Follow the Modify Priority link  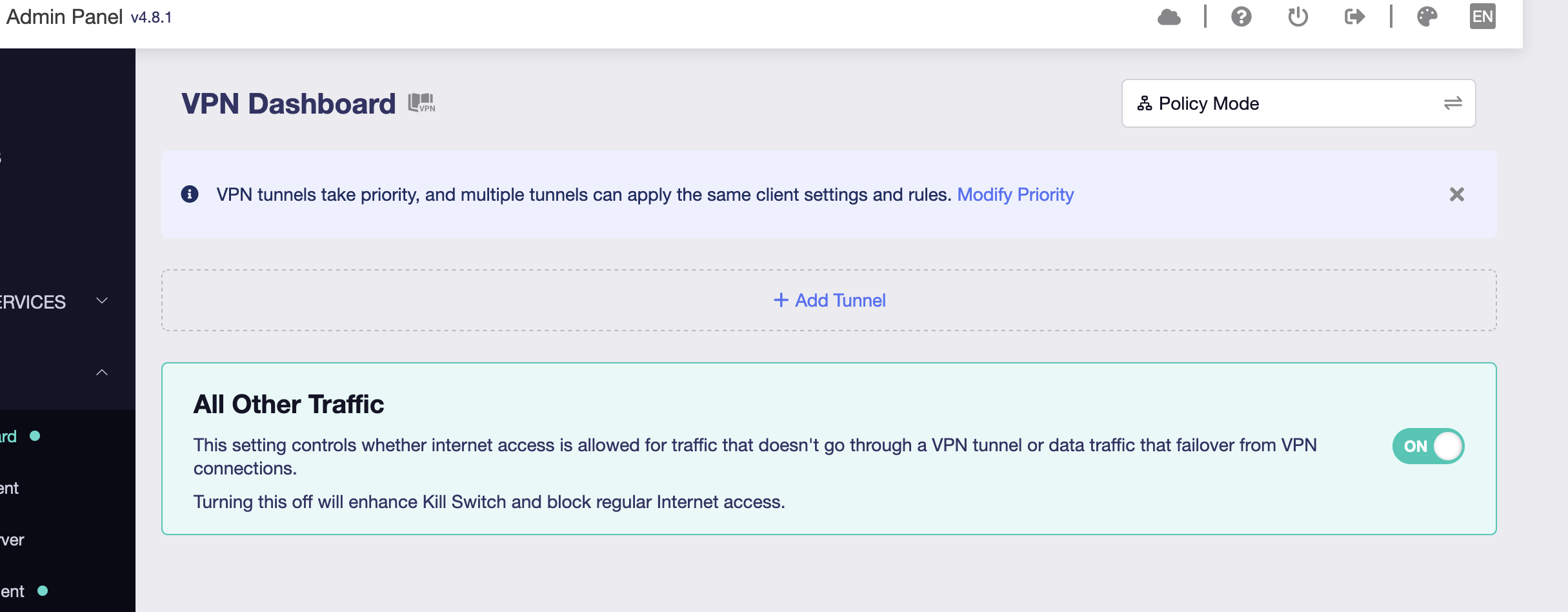(x=1015, y=194)
